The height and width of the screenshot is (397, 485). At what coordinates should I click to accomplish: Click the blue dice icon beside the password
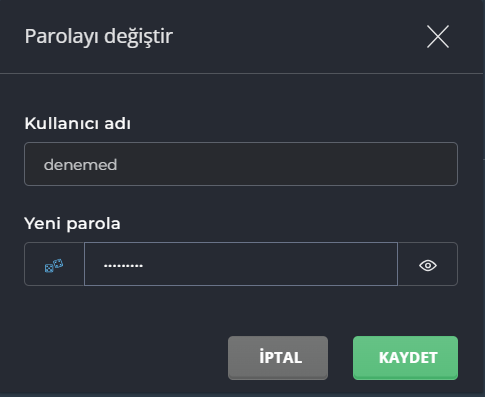point(54,265)
